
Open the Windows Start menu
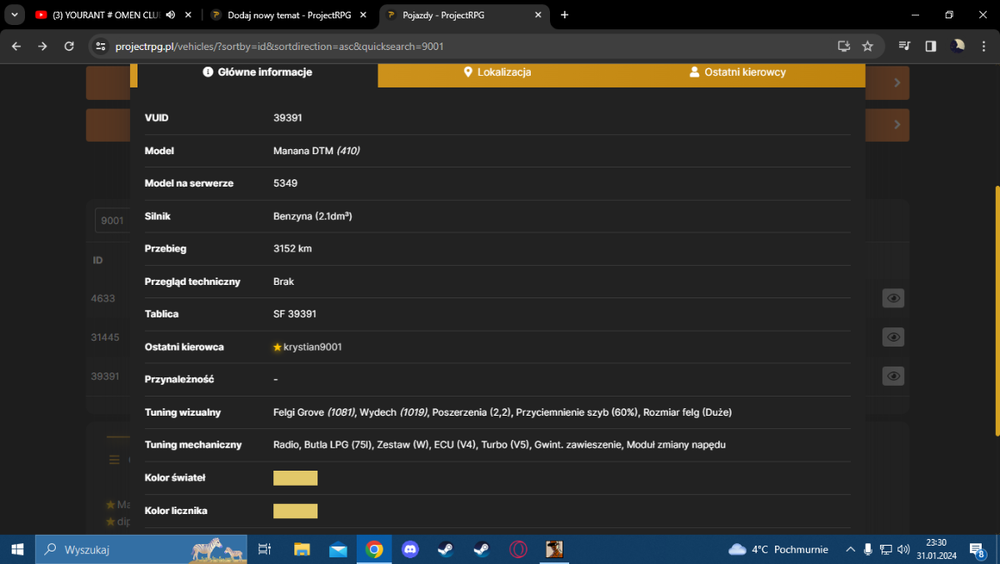point(17,549)
